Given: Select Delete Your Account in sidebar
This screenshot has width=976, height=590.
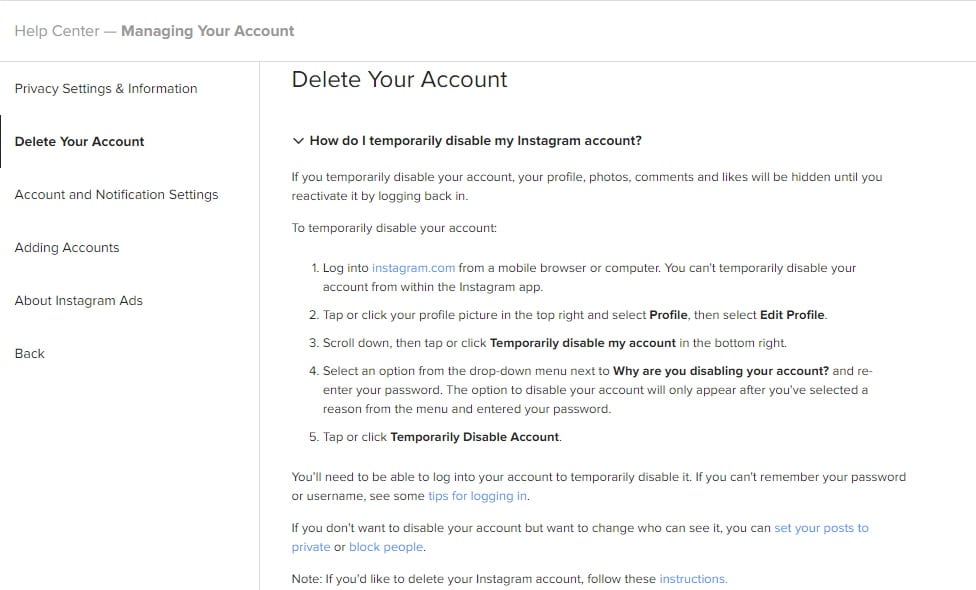Looking at the screenshot, I should click(x=80, y=141).
